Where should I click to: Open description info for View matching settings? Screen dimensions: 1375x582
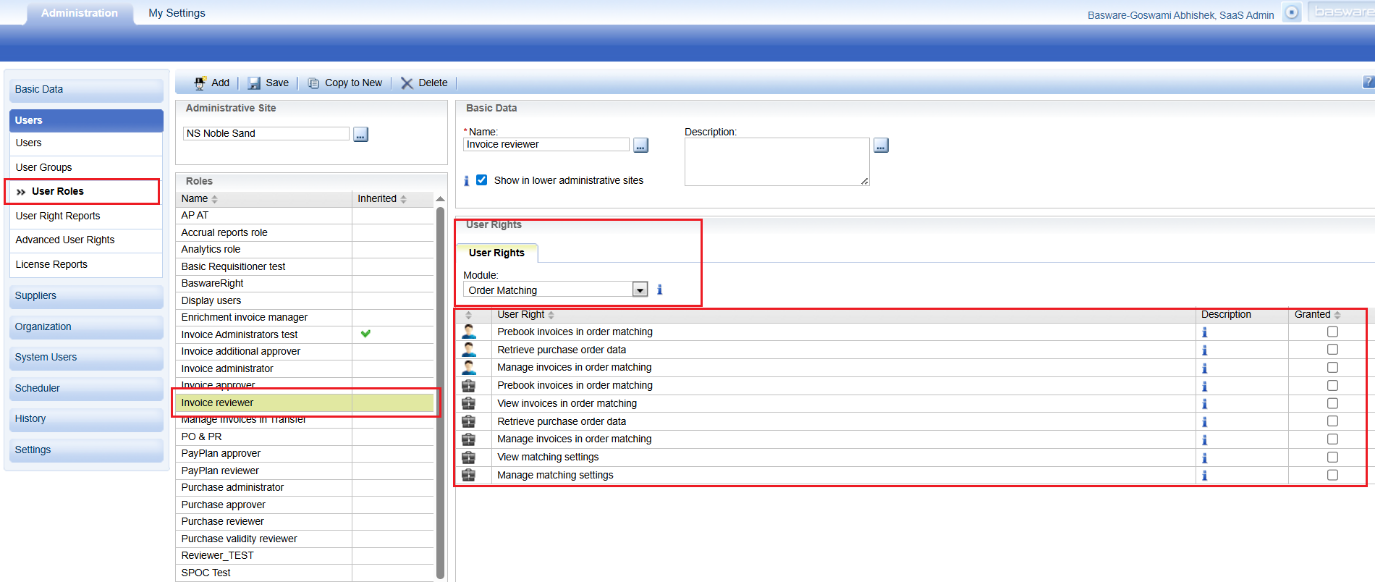point(1204,458)
